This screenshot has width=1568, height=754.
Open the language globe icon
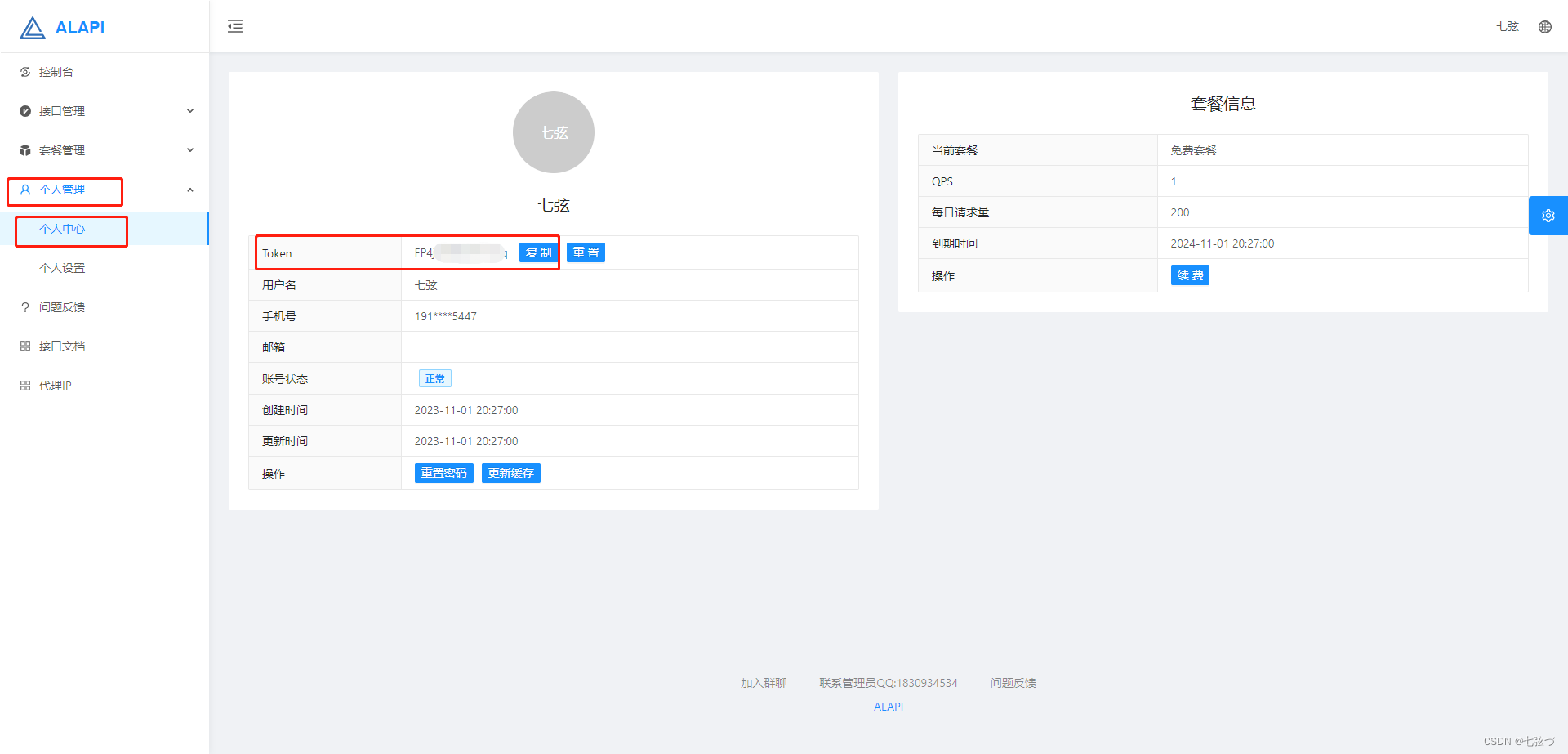(1545, 26)
